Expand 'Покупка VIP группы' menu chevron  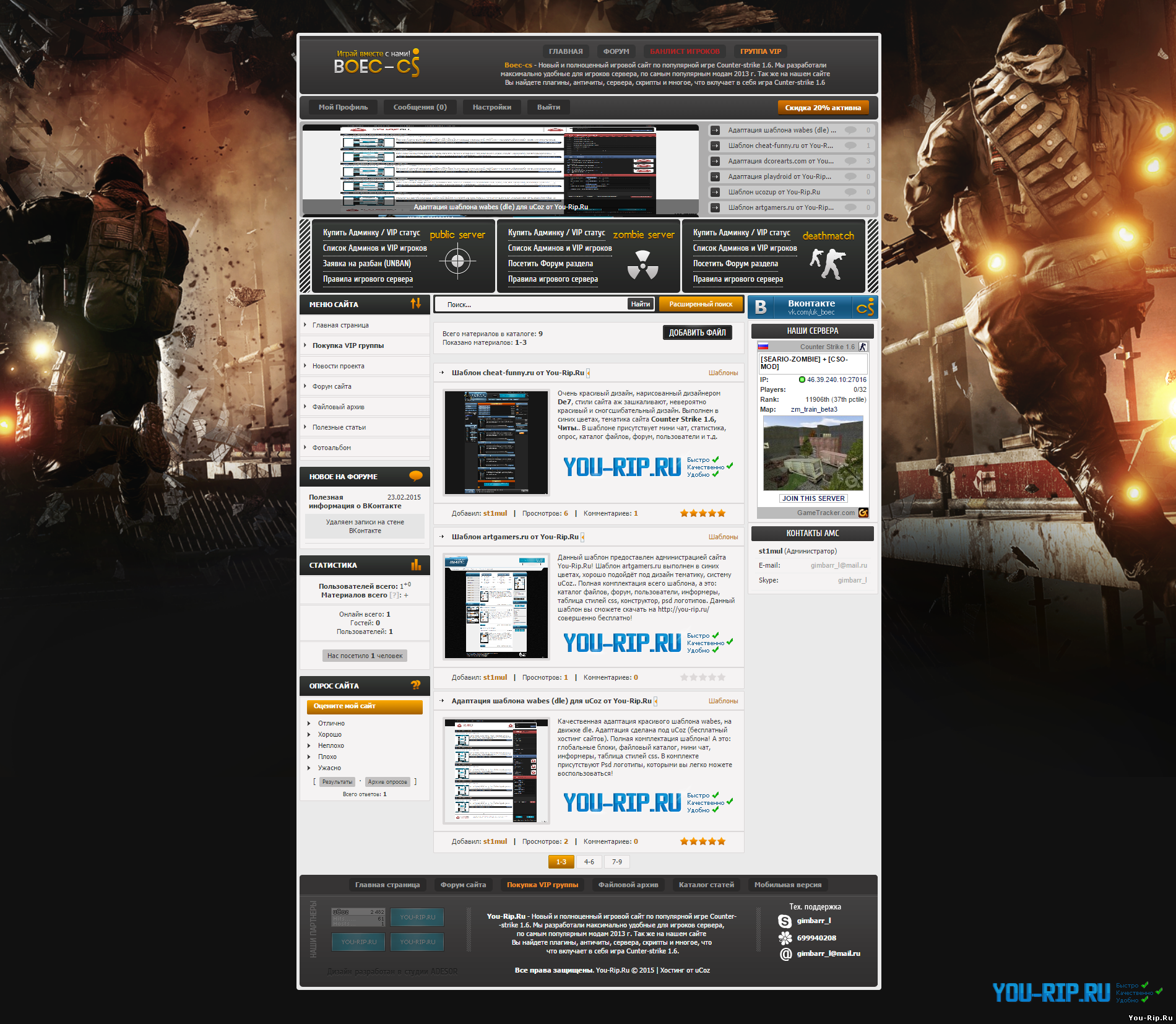coord(305,345)
